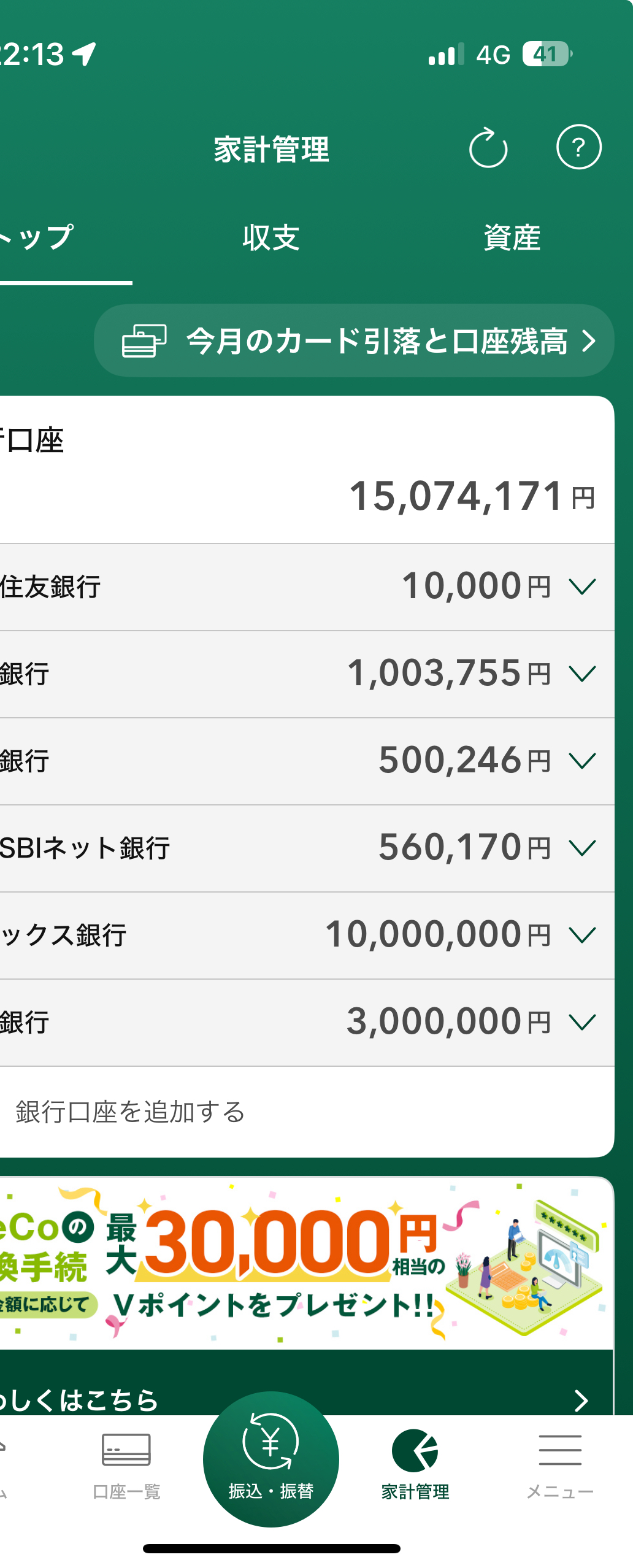Select 家計管理 icon in bottom bar
633x1568 pixels.
(415, 1450)
